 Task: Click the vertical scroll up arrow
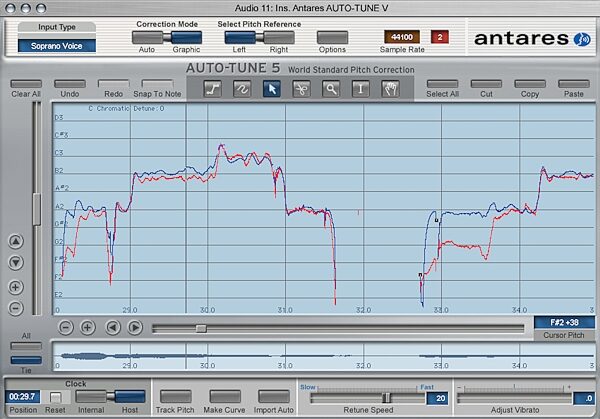click(x=16, y=241)
